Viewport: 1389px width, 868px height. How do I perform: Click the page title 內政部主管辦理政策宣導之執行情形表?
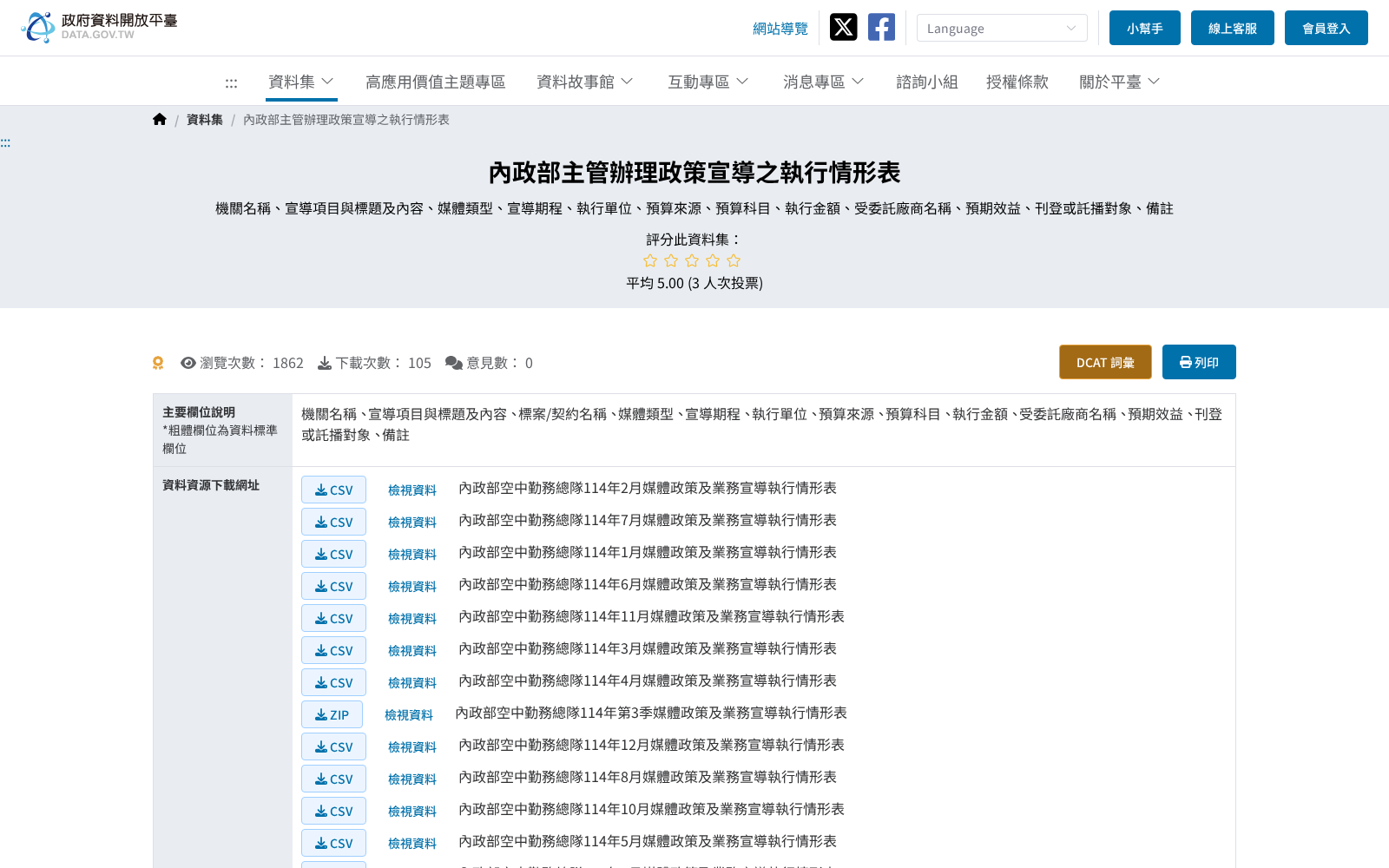[x=694, y=173]
